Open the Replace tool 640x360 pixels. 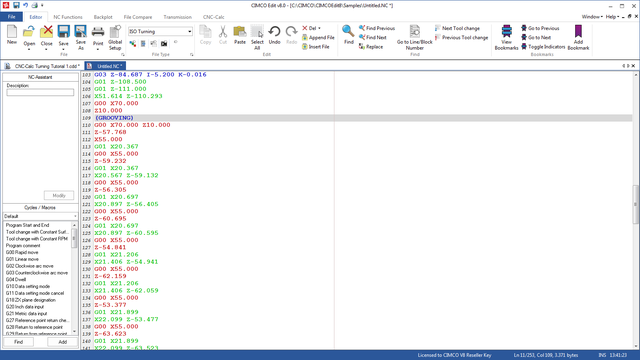tap(371, 47)
